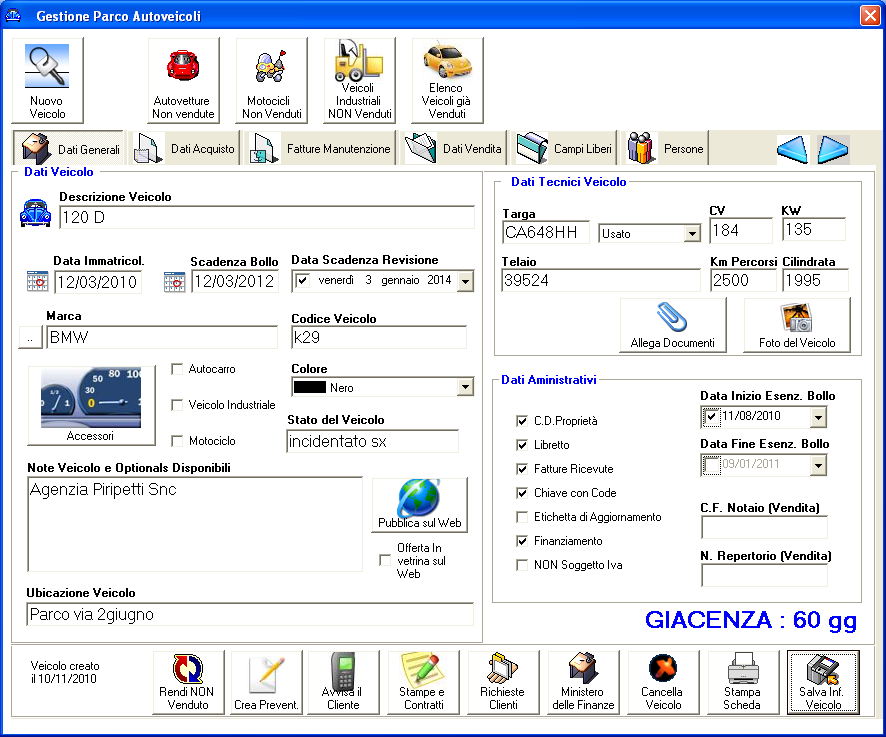Image resolution: width=886 pixels, height=737 pixels.
Task: Open Richieste Clienti
Action: (x=503, y=682)
